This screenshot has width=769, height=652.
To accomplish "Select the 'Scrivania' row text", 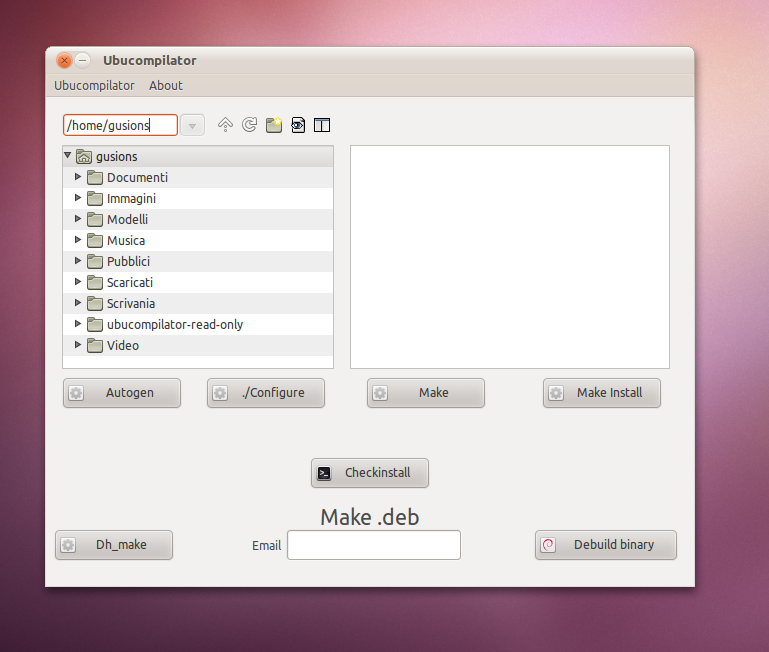I will [131, 304].
